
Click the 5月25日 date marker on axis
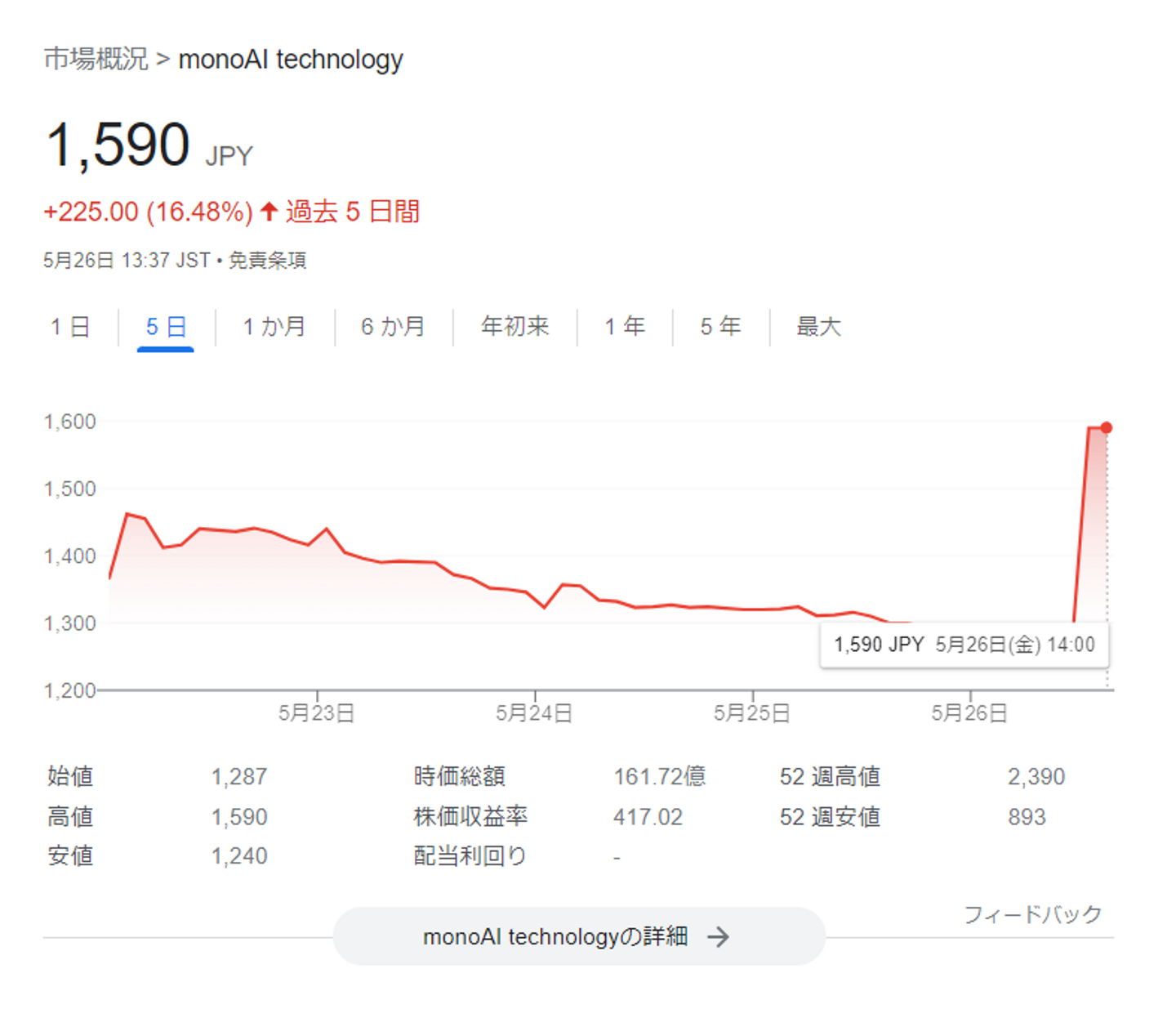(752, 713)
